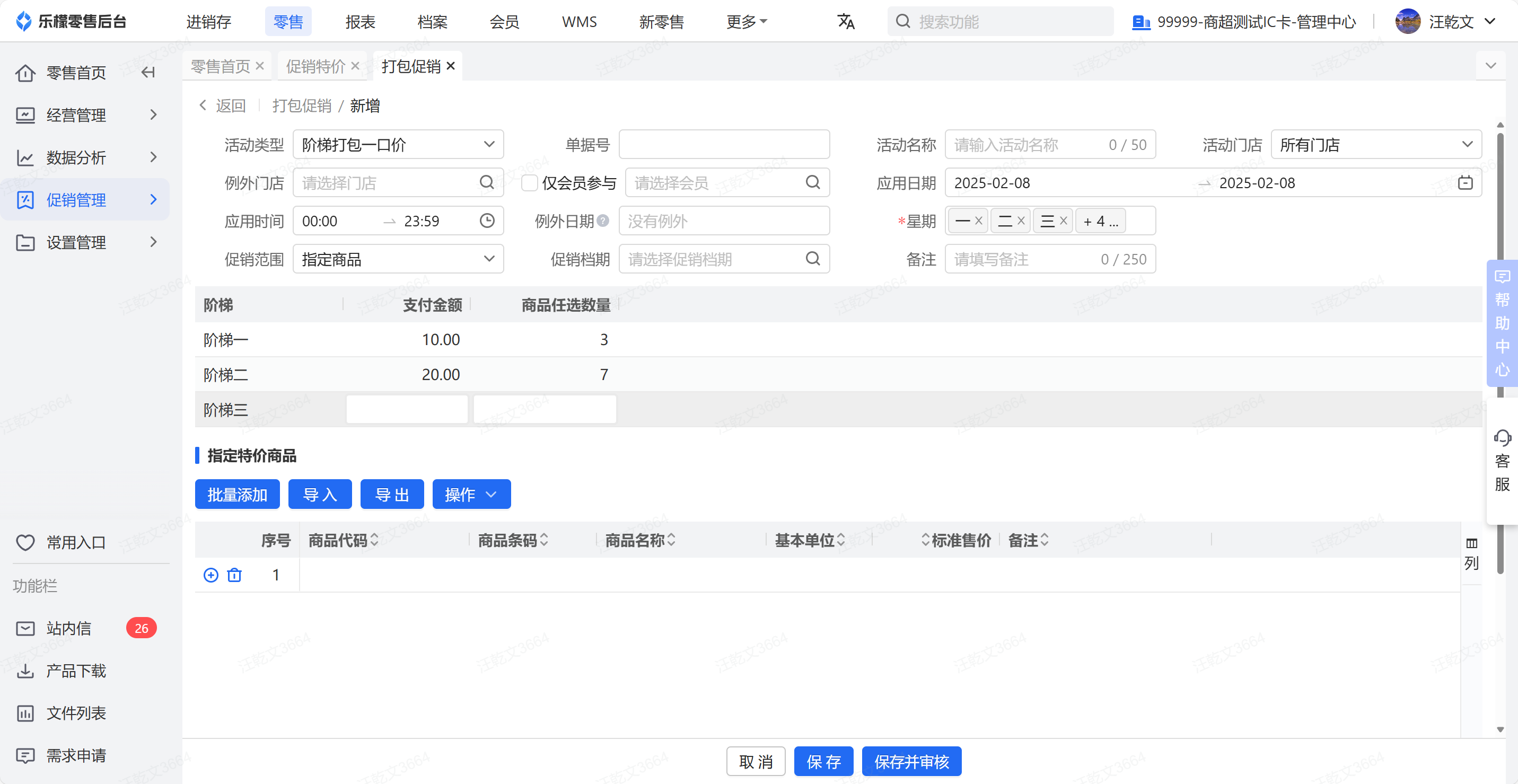The image size is (1518, 784).
Task: Toggle the 仅会员参与 checkbox
Action: [530, 182]
